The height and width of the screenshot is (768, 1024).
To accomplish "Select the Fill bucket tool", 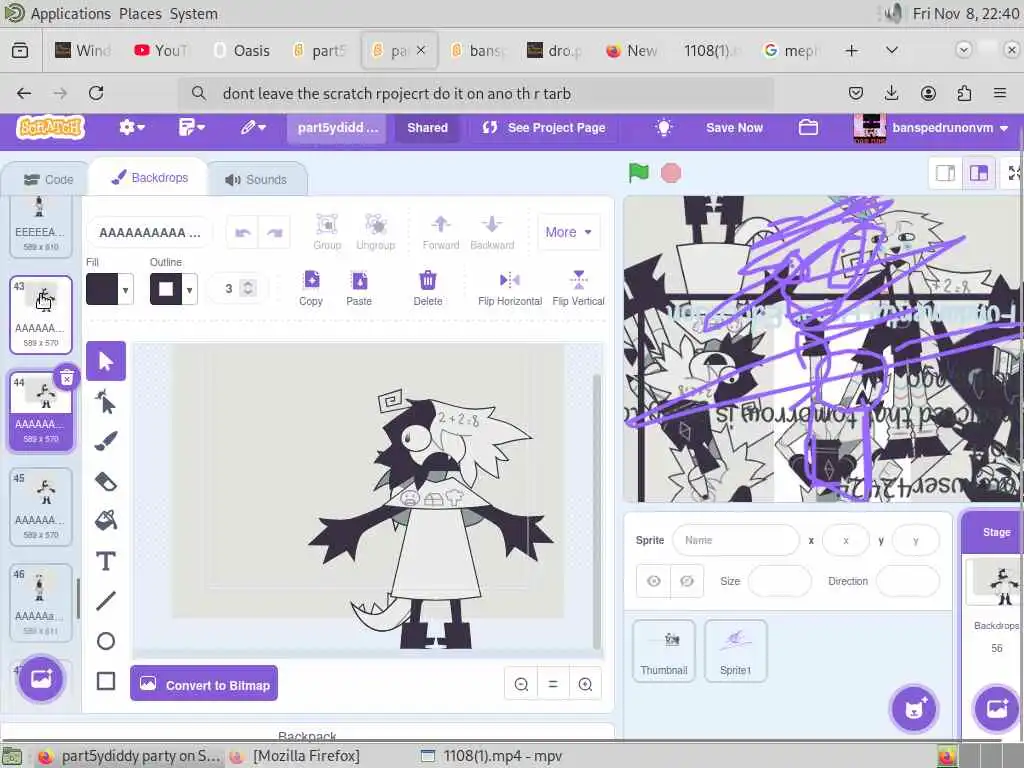I will (x=106, y=520).
